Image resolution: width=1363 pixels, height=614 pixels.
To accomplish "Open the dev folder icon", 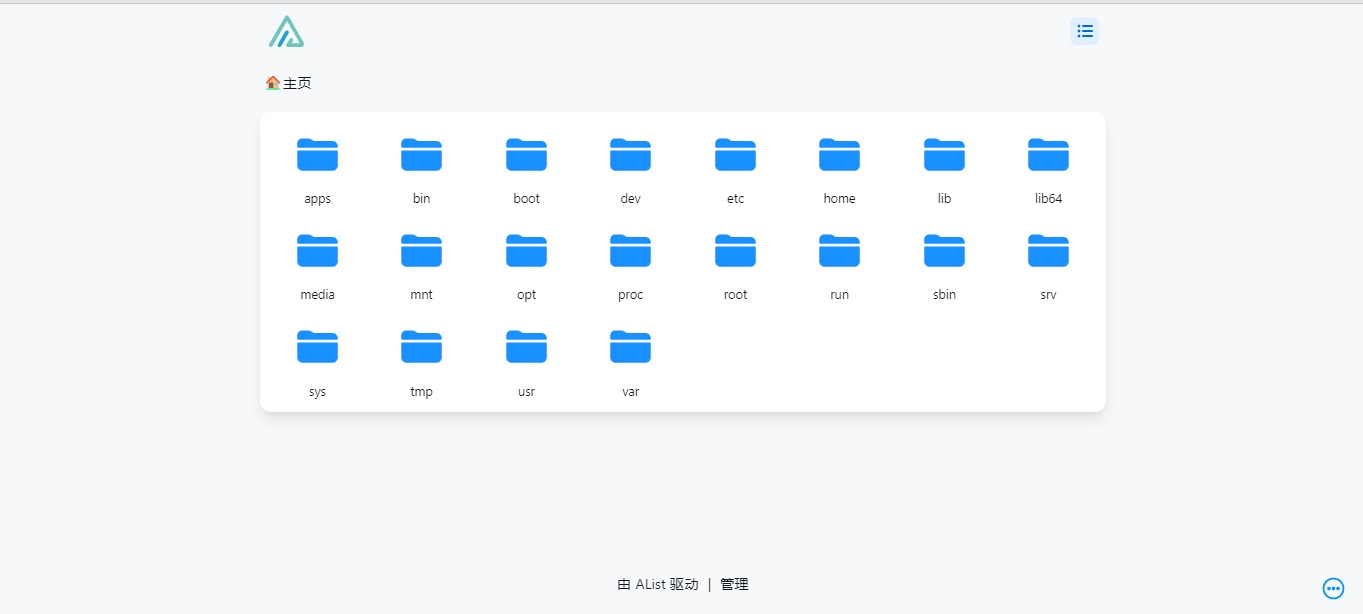I will 631,155.
